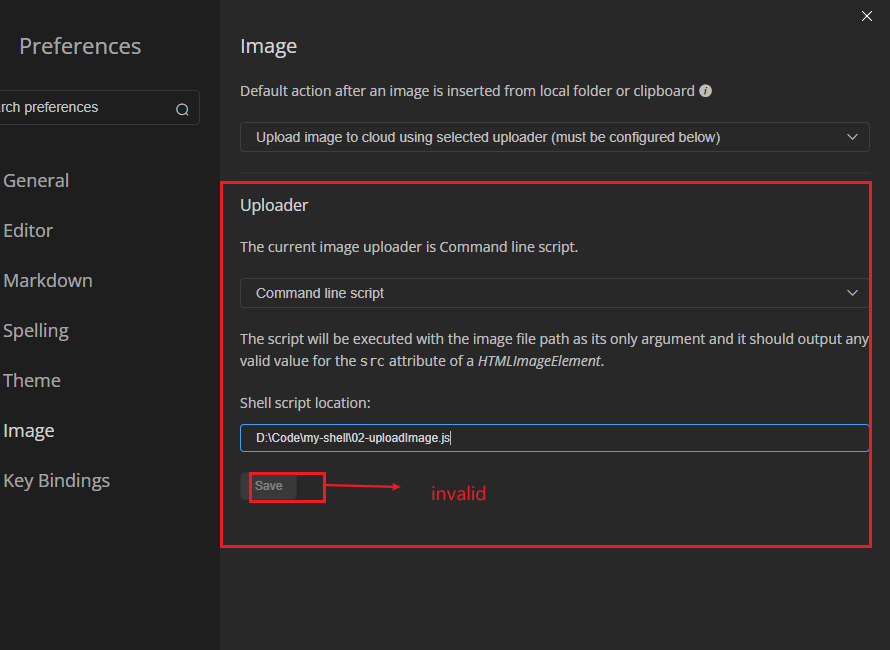Click the info icon after default action text

tap(706, 90)
